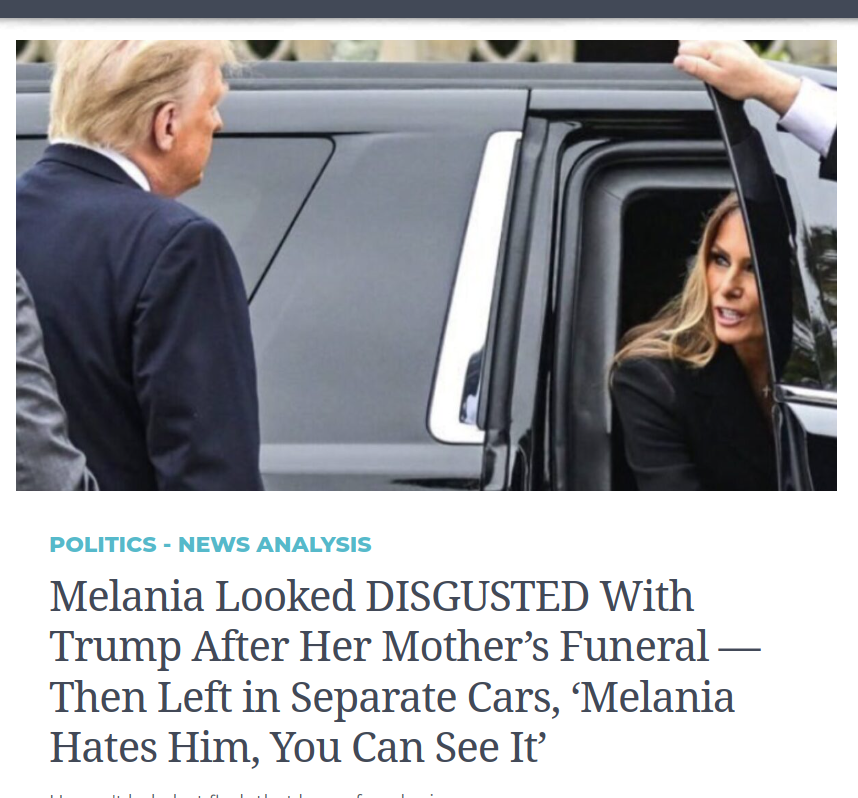Image resolution: width=858 pixels, height=798 pixels.
Task: Click the long dash ending the headline's second line
Action: (739, 649)
